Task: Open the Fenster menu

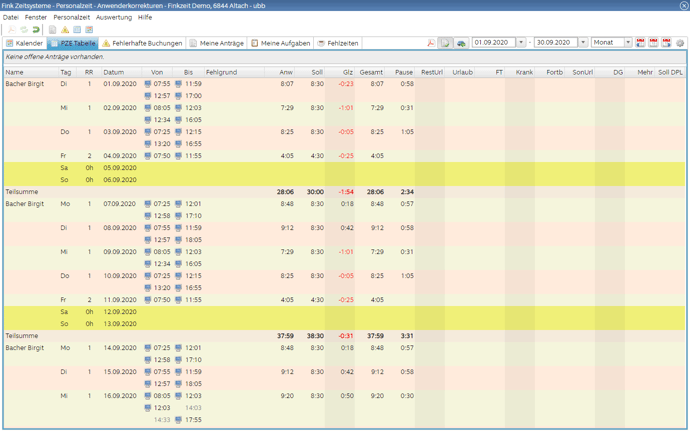Action: point(36,17)
